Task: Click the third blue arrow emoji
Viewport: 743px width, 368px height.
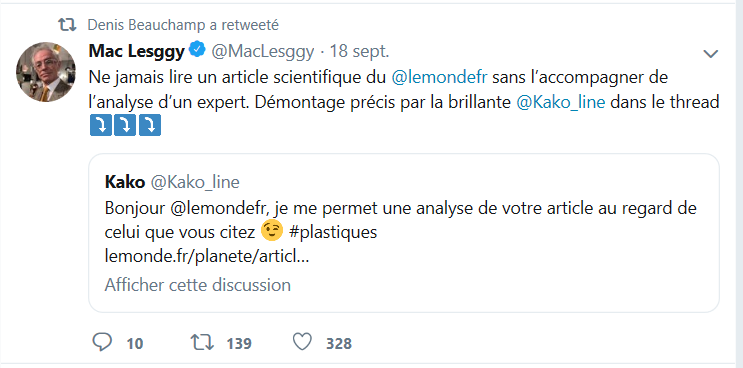Action: pos(150,125)
